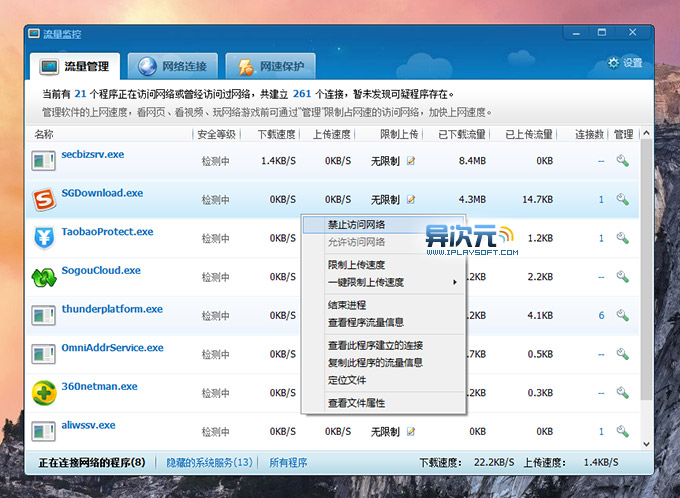The image size is (680, 498).
Task: Choose 禁止访问网络 in context menu
Action: coord(383,225)
